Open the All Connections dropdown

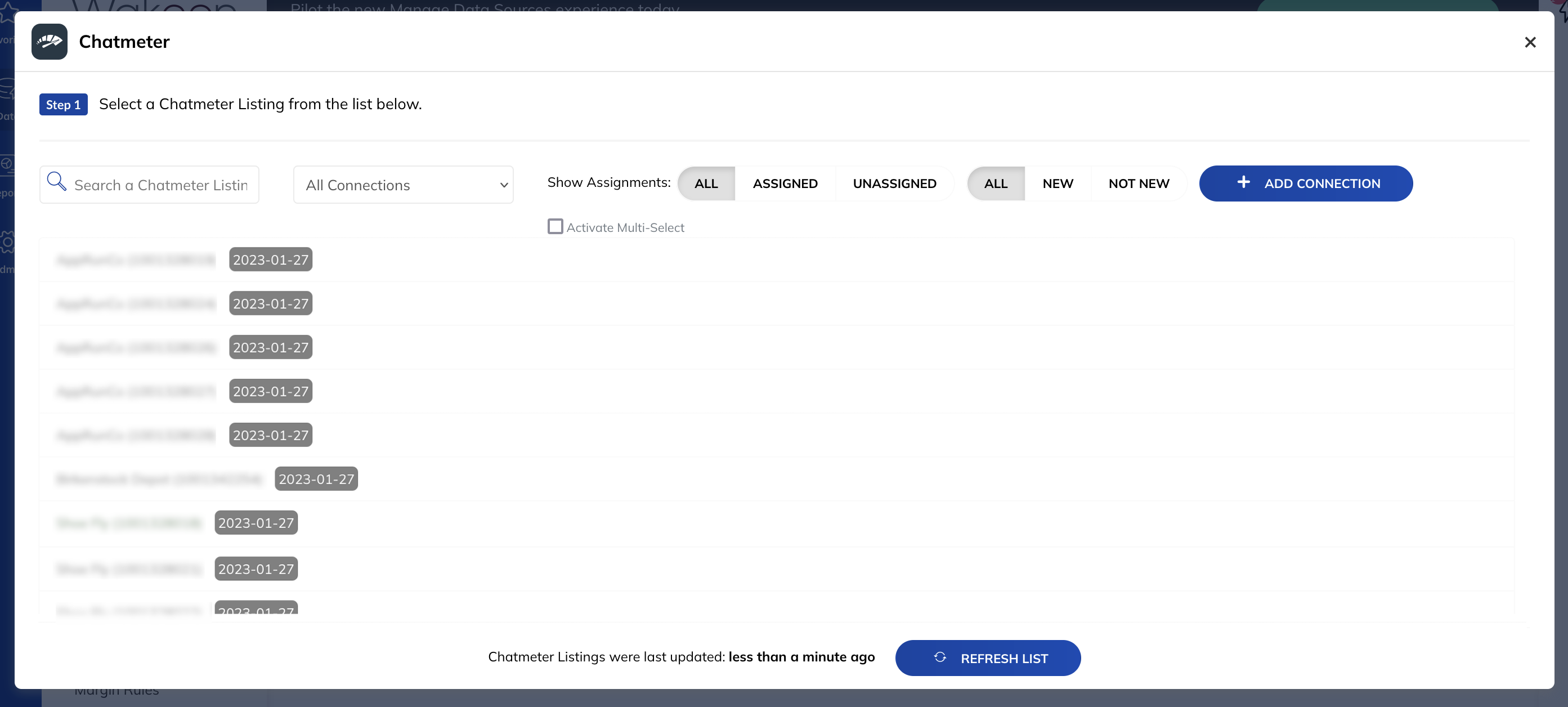pyautogui.click(x=403, y=185)
